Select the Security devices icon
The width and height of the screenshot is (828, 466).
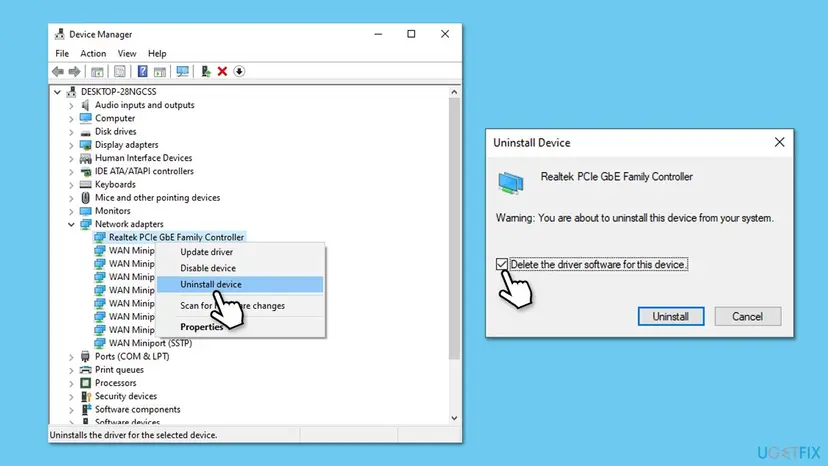(86, 396)
